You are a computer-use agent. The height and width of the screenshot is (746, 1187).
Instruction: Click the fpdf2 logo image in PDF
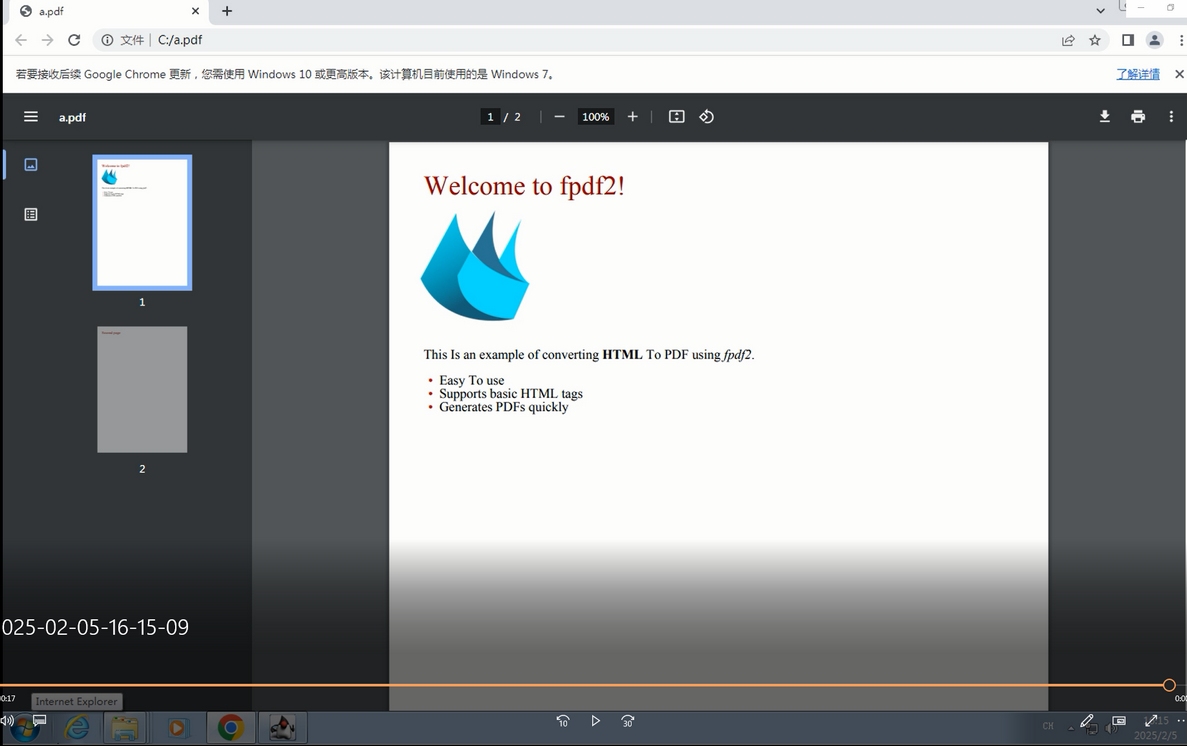(x=475, y=266)
